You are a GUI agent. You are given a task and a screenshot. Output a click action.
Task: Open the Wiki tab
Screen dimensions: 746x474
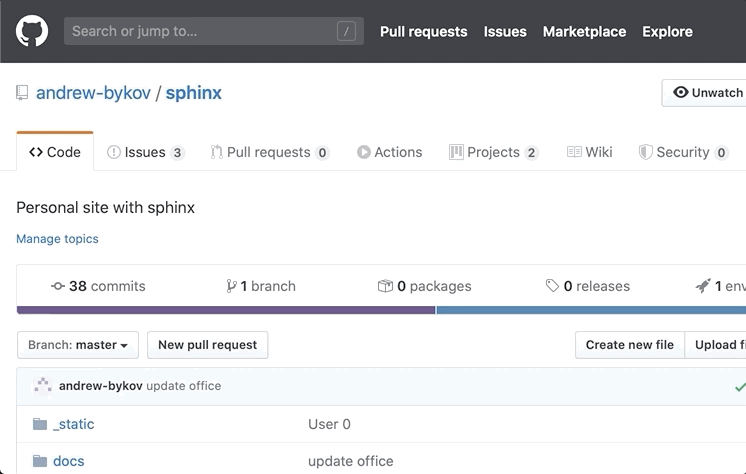coord(589,152)
